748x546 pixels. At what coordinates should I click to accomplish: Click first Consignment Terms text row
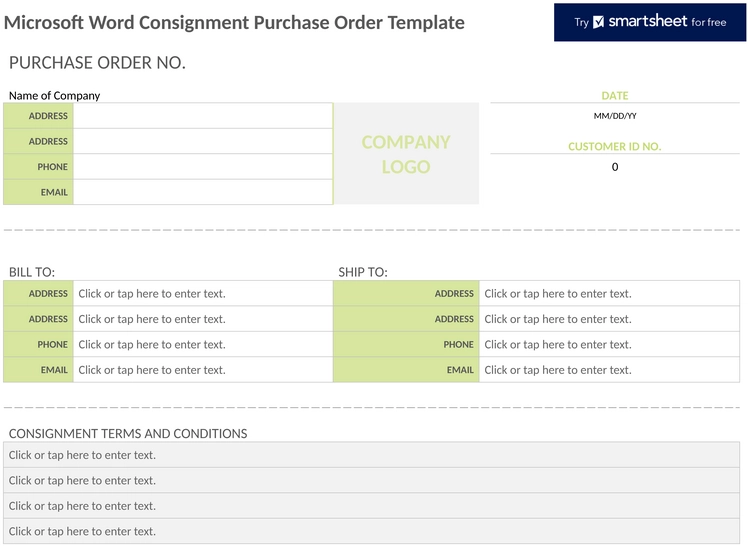[372, 455]
